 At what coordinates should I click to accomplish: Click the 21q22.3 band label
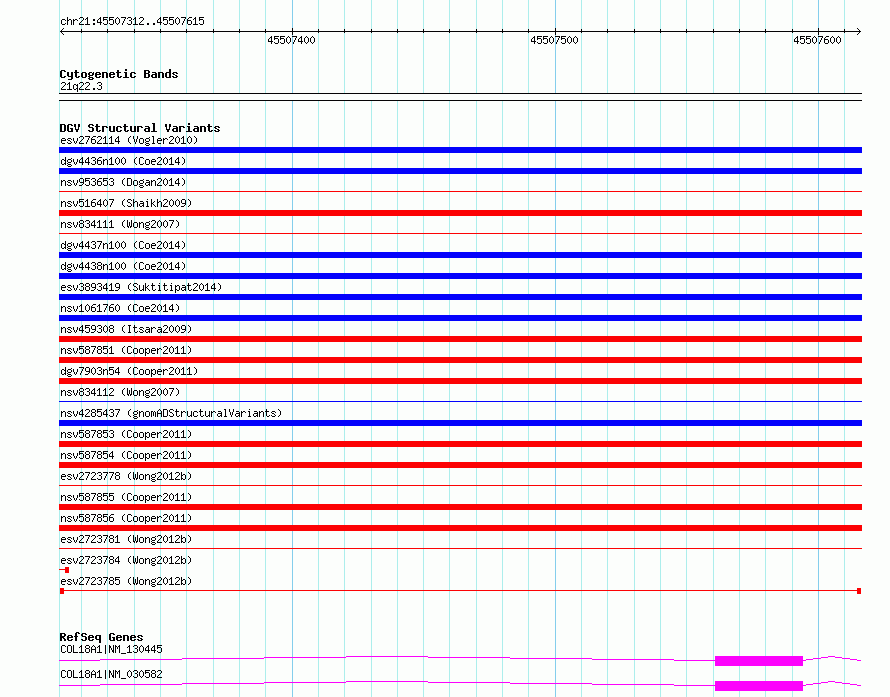(x=81, y=86)
